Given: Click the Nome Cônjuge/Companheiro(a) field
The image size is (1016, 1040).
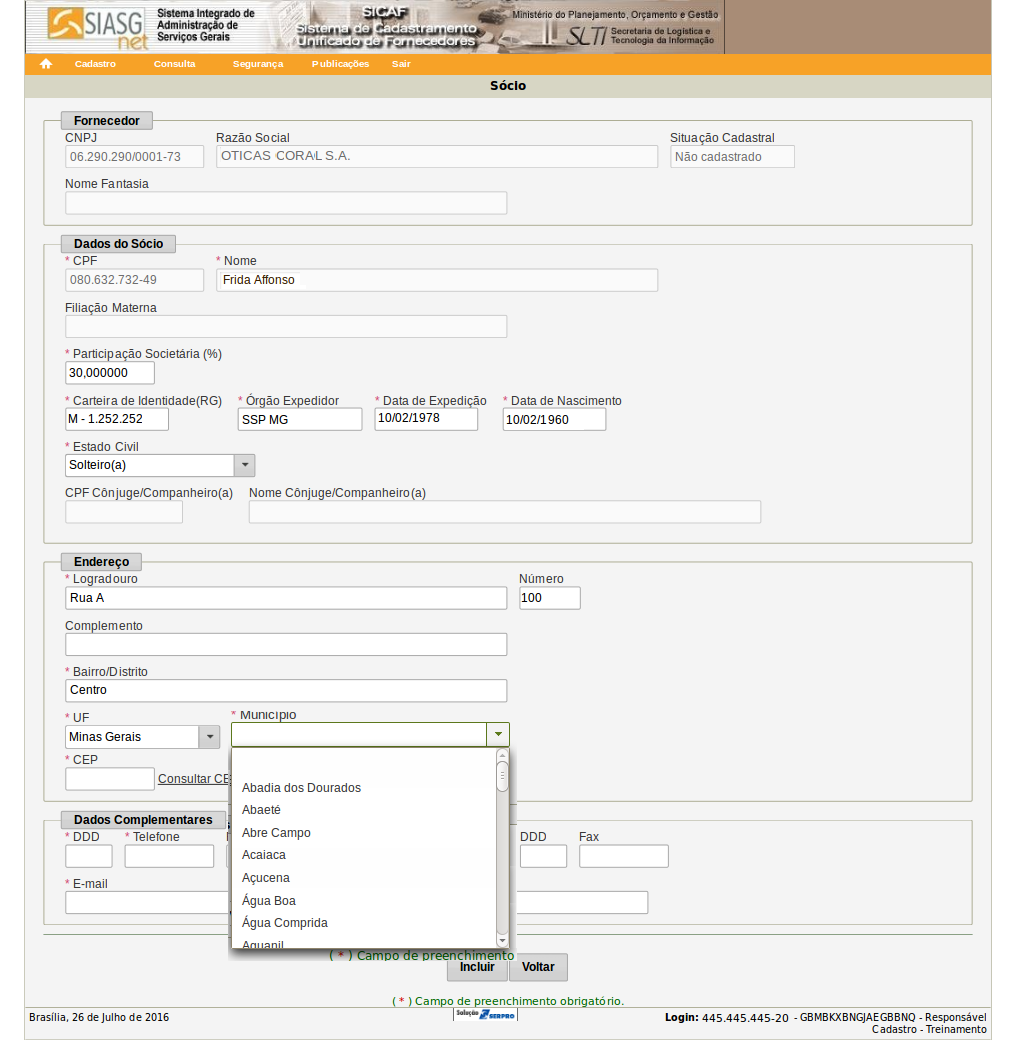Looking at the screenshot, I should pyautogui.click(x=505, y=512).
